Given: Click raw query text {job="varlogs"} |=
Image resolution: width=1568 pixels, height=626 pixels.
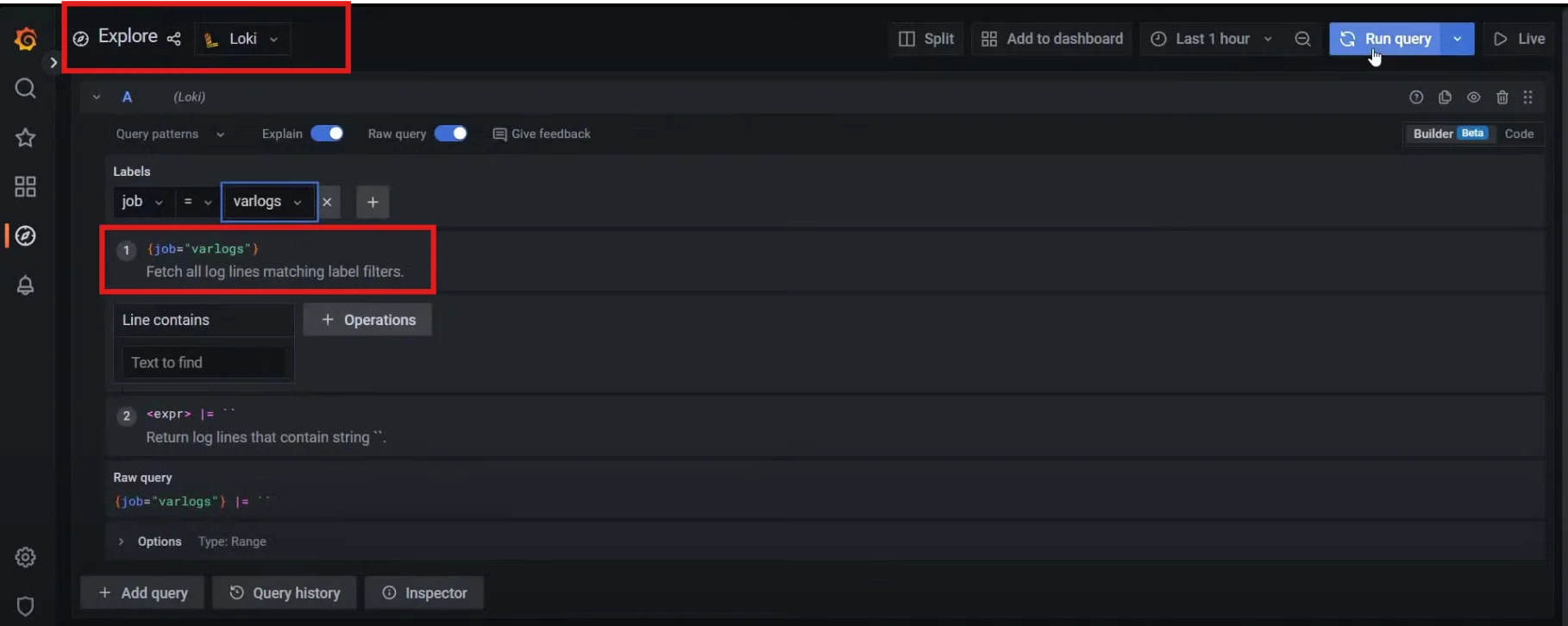Looking at the screenshot, I should click(x=191, y=502).
